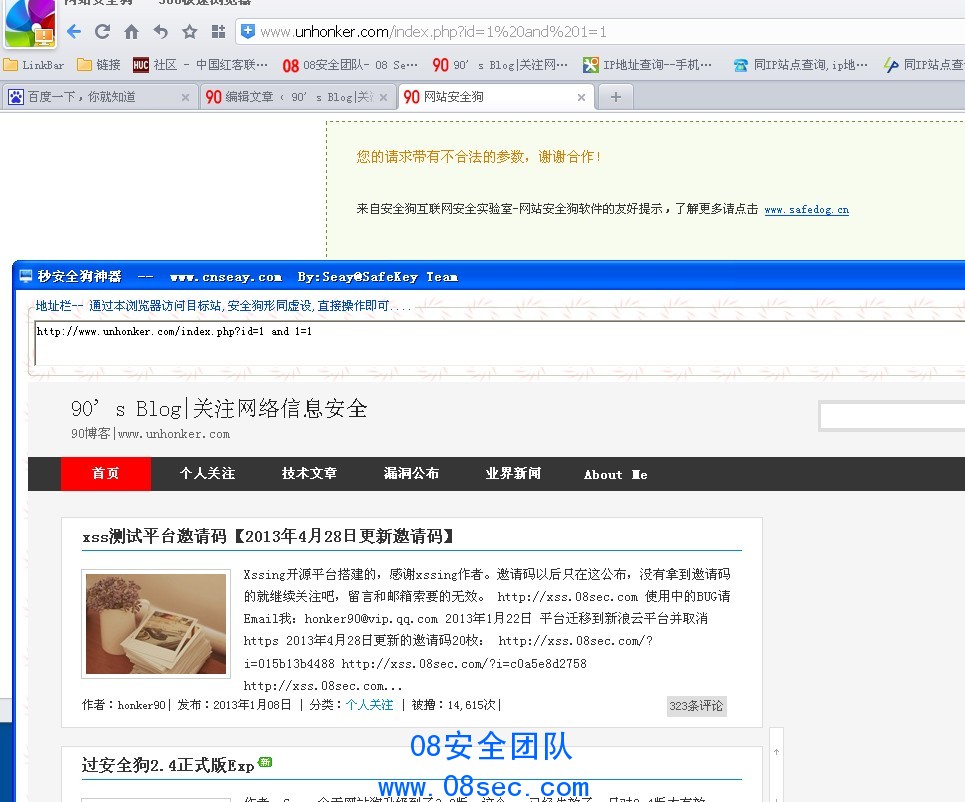Open the LinkBar bookmarks folder
Viewport: 965px width, 802px height.
[34, 65]
